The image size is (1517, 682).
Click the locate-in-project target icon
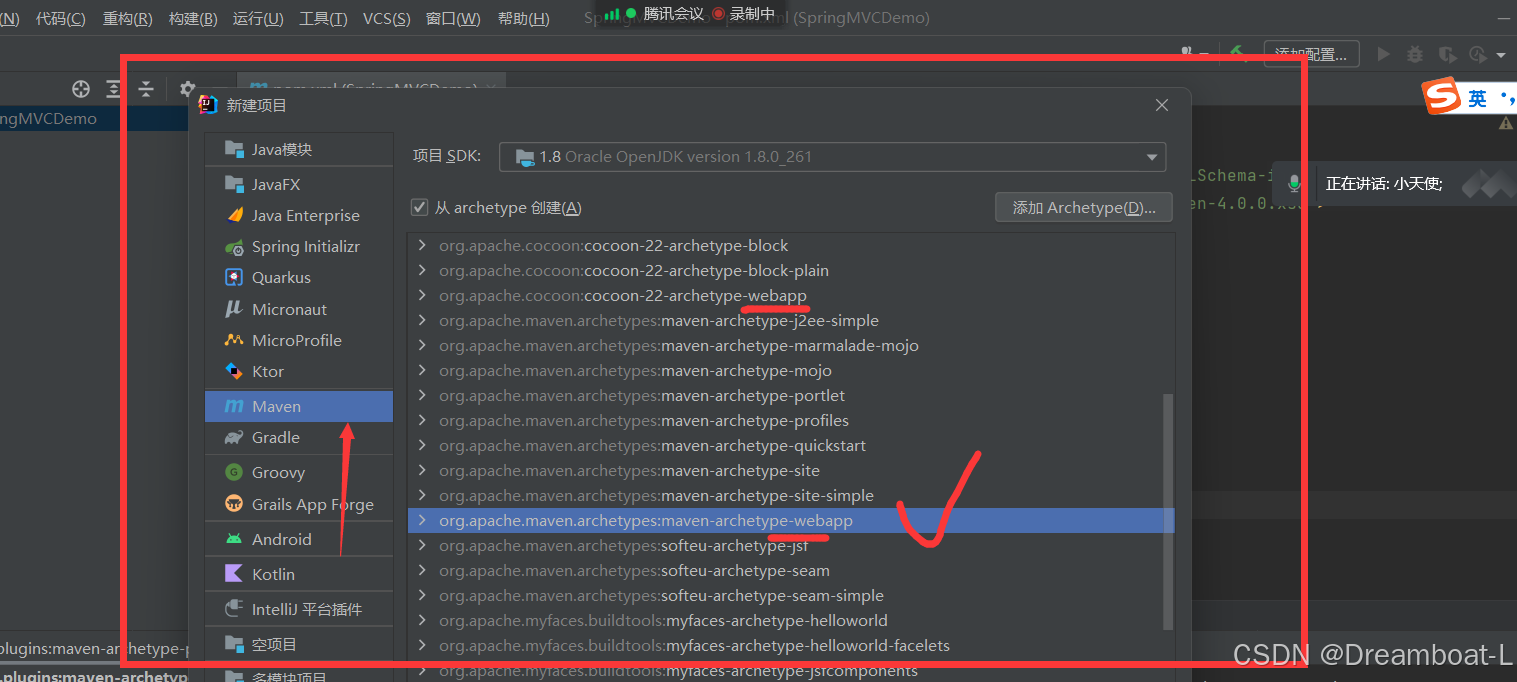[x=81, y=89]
